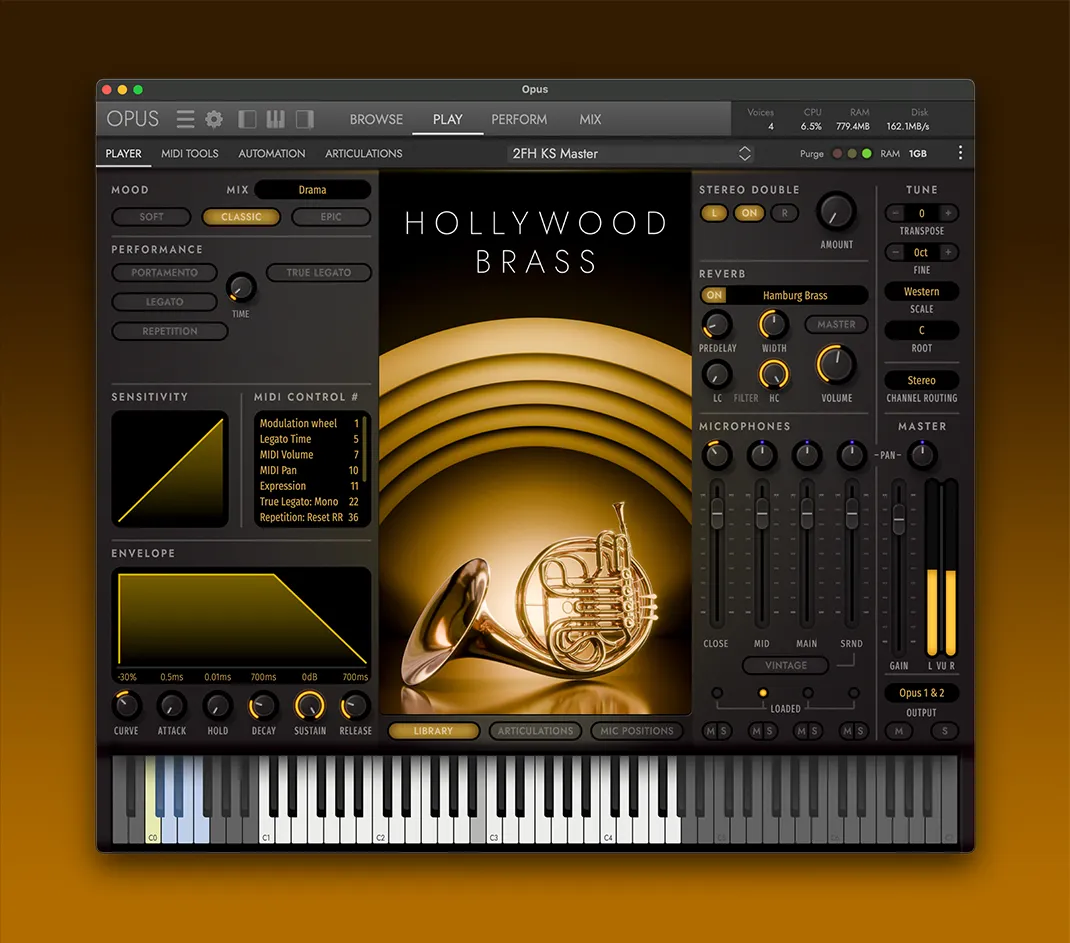
Task: Toggle the left sidebar panel icon
Action: pyautogui.click(x=247, y=119)
